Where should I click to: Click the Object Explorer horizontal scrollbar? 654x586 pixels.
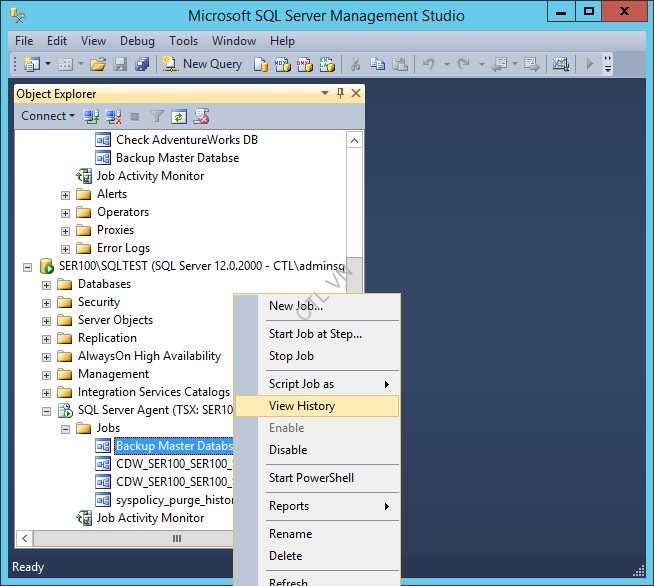click(x=177, y=538)
